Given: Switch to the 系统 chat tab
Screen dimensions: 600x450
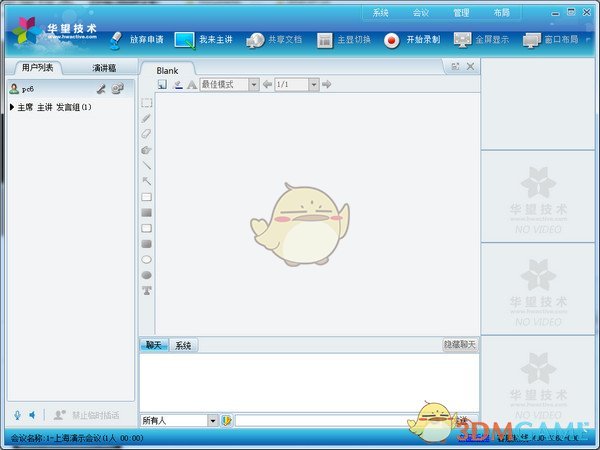Looking at the screenshot, I should pyautogui.click(x=183, y=345).
